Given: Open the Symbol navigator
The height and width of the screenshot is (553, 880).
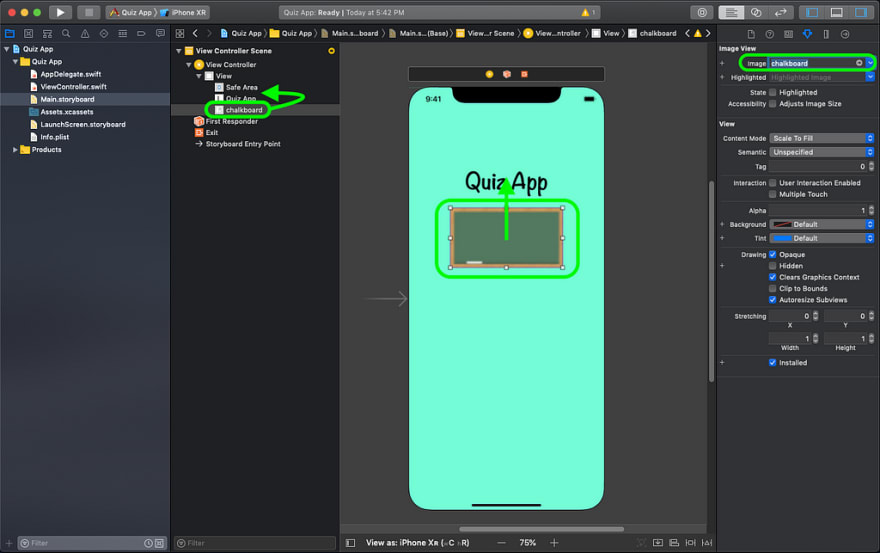Looking at the screenshot, I should 47,34.
